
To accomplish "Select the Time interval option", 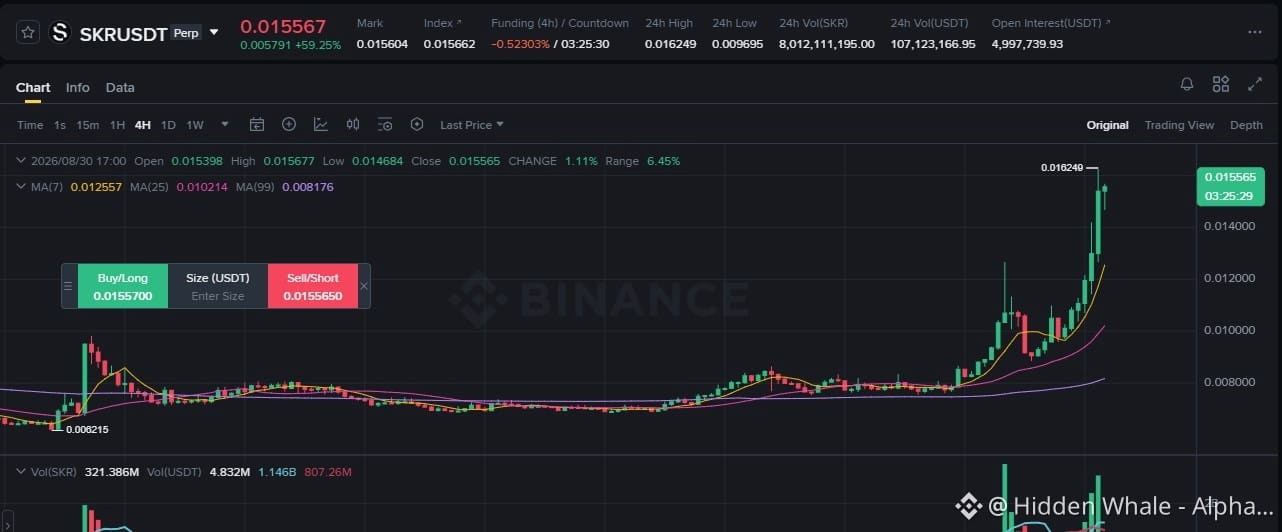I will point(30,125).
